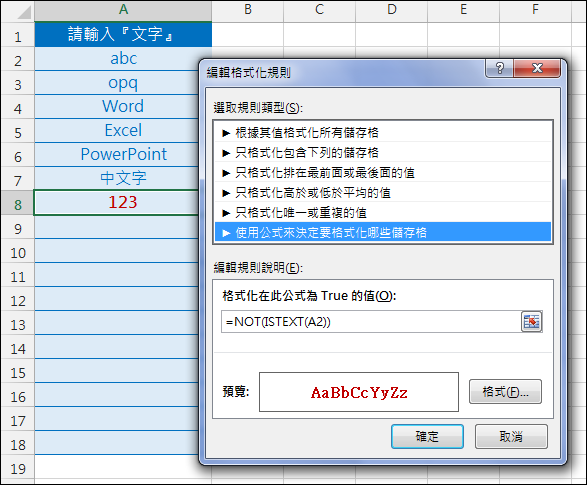Viewport: 587px width, 485px height.
Task: Click the 編輯格式化規則 dialog title bar
Action: tap(343, 72)
